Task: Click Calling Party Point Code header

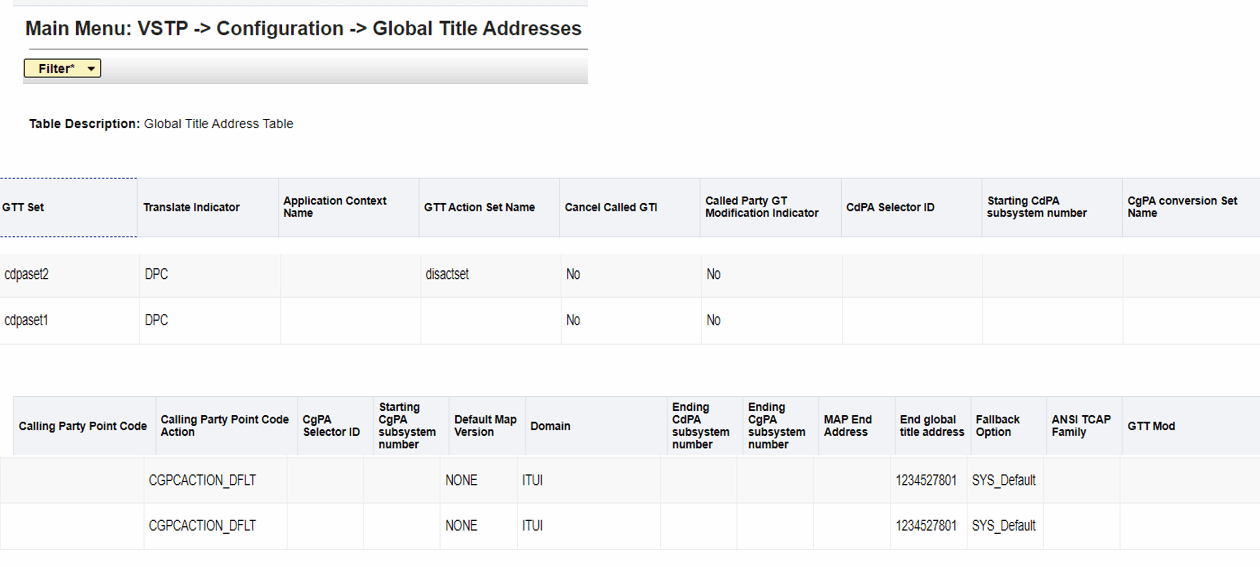Action: click(83, 426)
